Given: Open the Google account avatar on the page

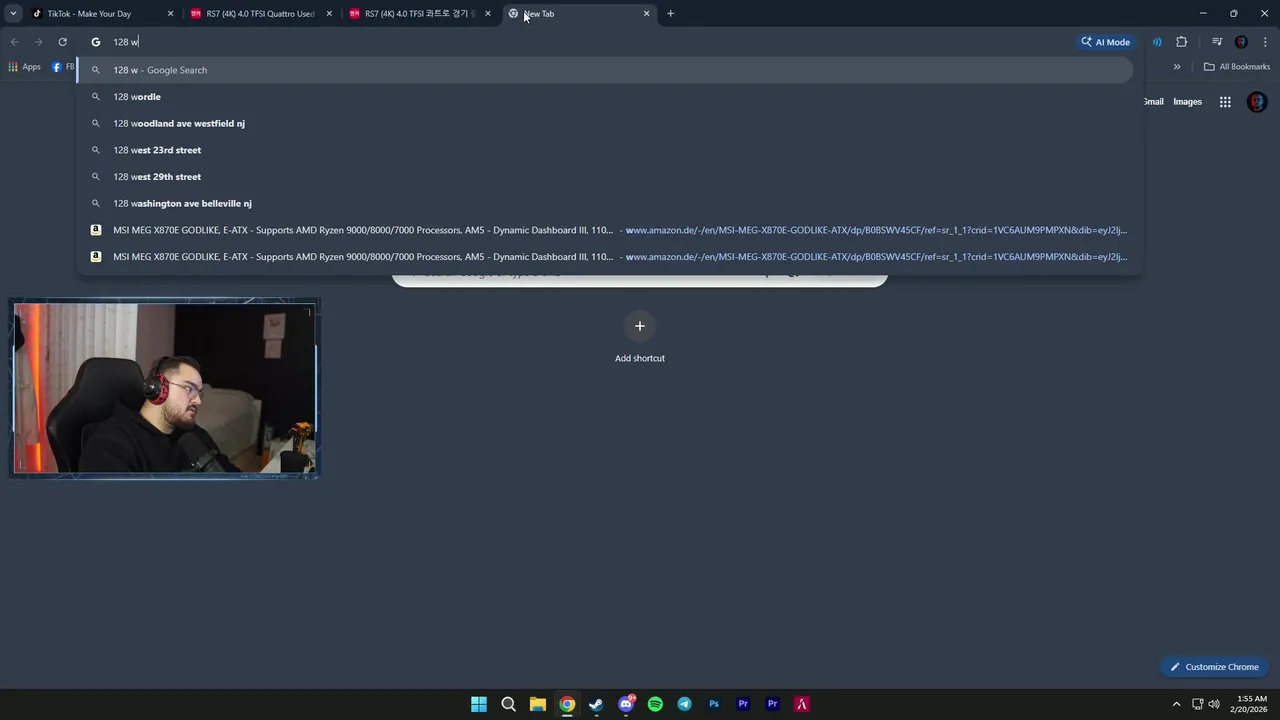Looking at the screenshot, I should click(1257, 102).
